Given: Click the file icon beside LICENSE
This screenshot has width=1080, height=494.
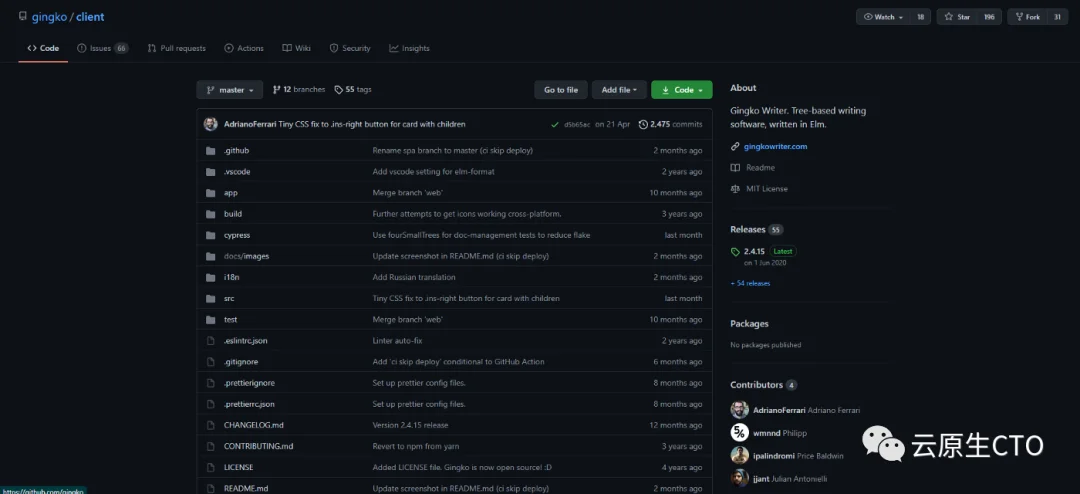Looking at the screenshot, I should 211,467.
